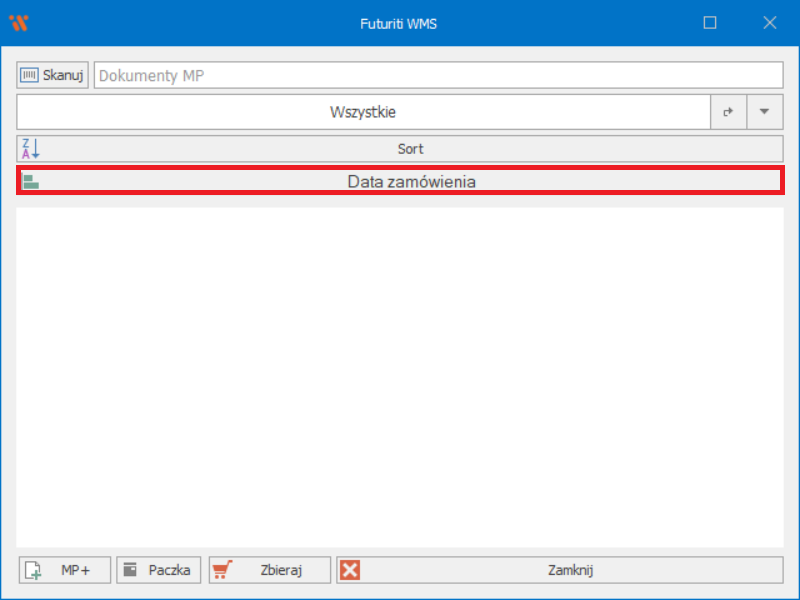Screen dimensions: 800x600
Task: Click inside the empty documents list area
Action: point(400,377)
